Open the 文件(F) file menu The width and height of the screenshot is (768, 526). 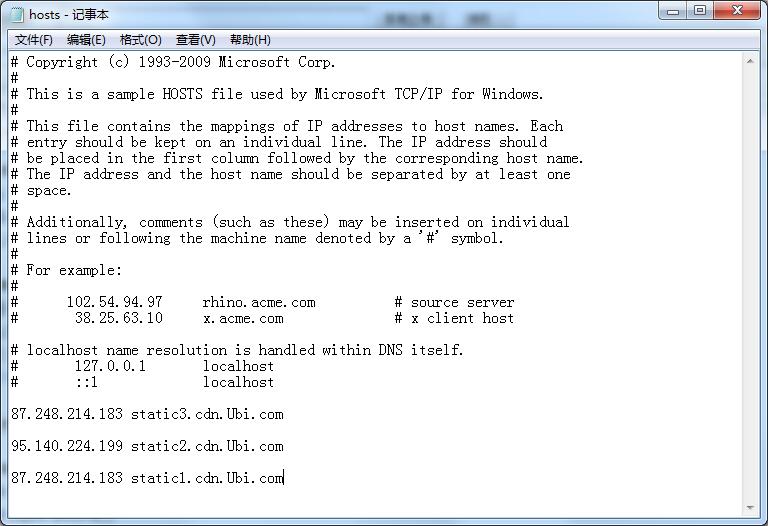click(x=34, y=40)
